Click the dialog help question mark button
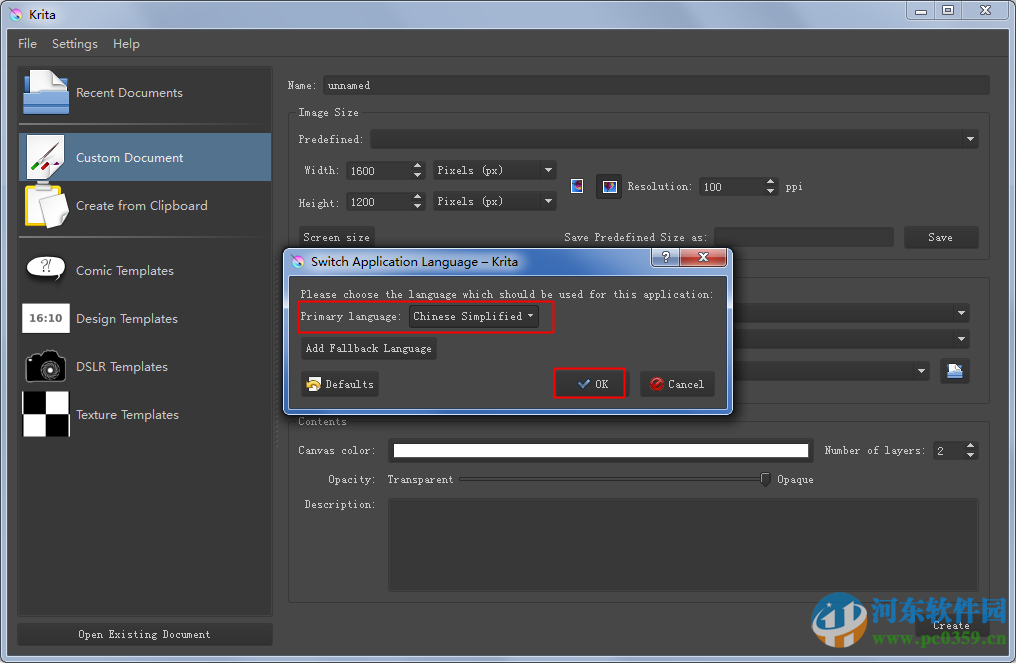1016x663 pixels. pyautogui.click(x=665, y=257)
